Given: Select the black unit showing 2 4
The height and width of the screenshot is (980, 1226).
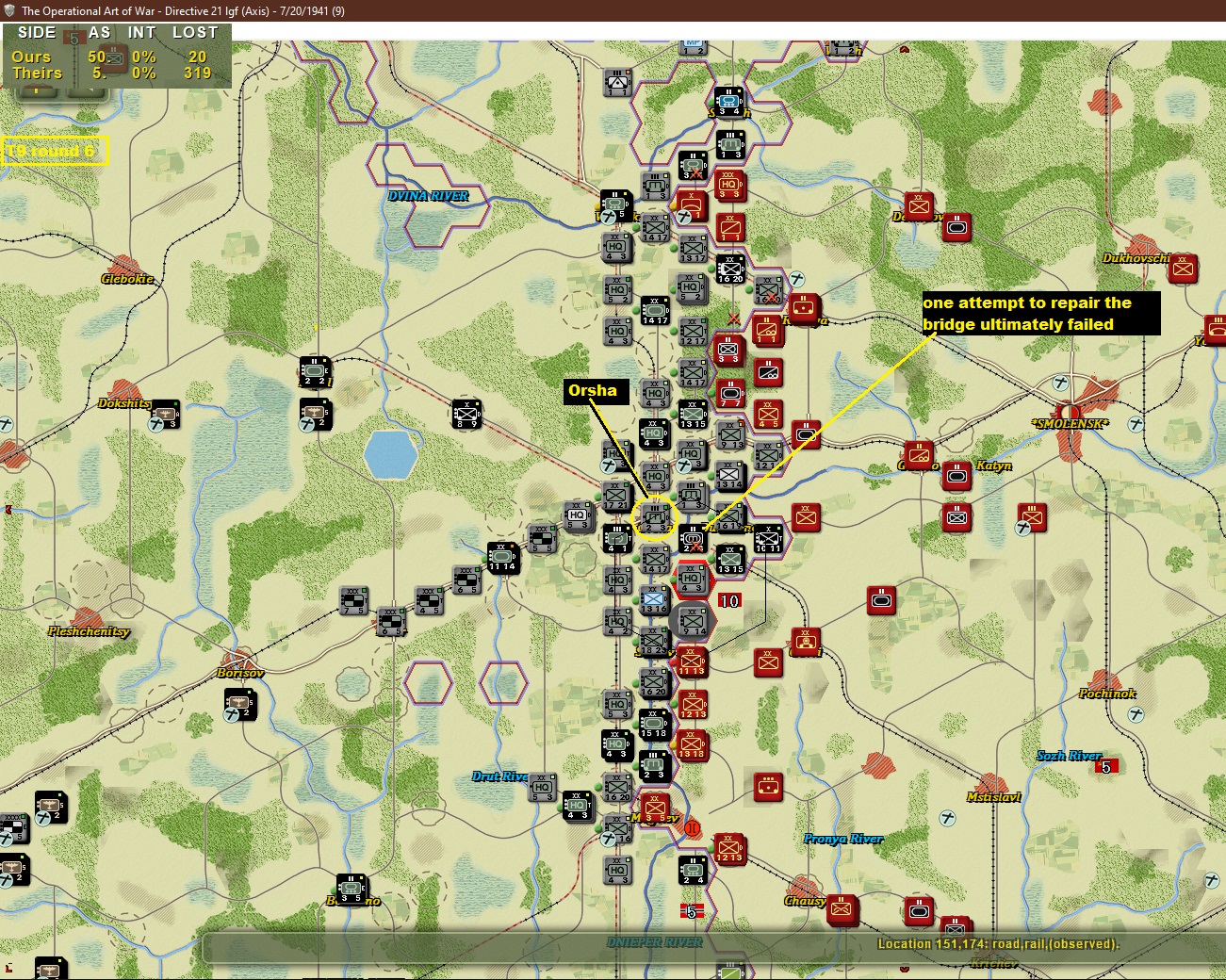Looking at the screenshot, I should [693, 870].
